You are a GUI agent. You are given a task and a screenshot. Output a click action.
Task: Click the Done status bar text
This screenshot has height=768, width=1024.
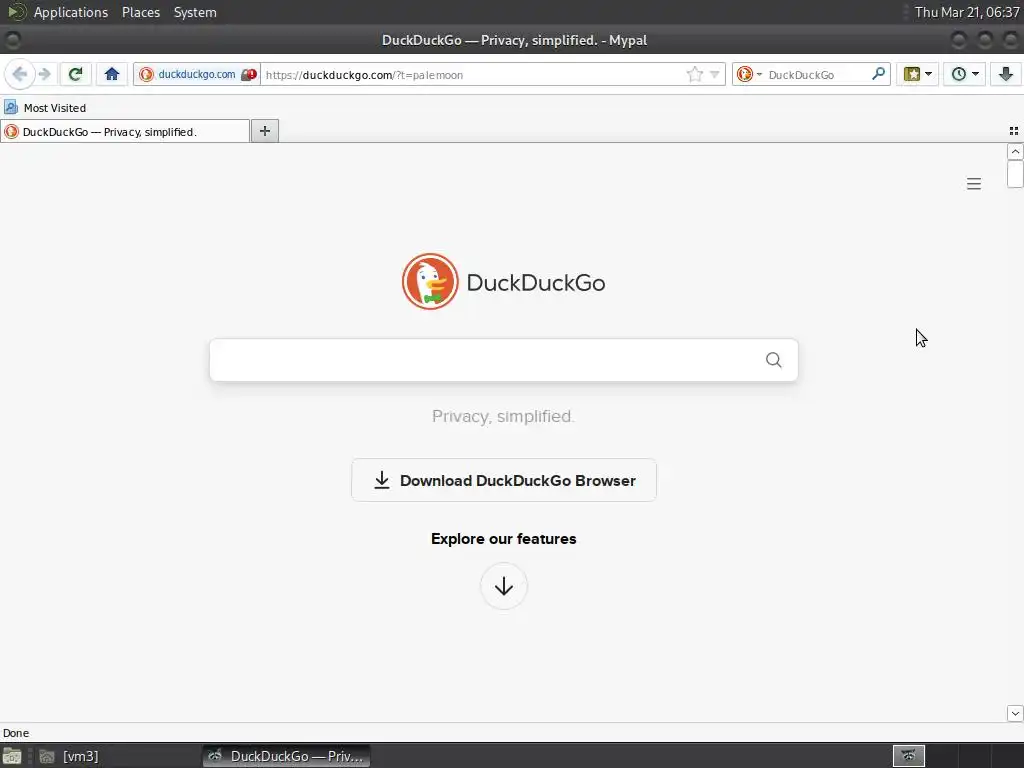(16, 733)
